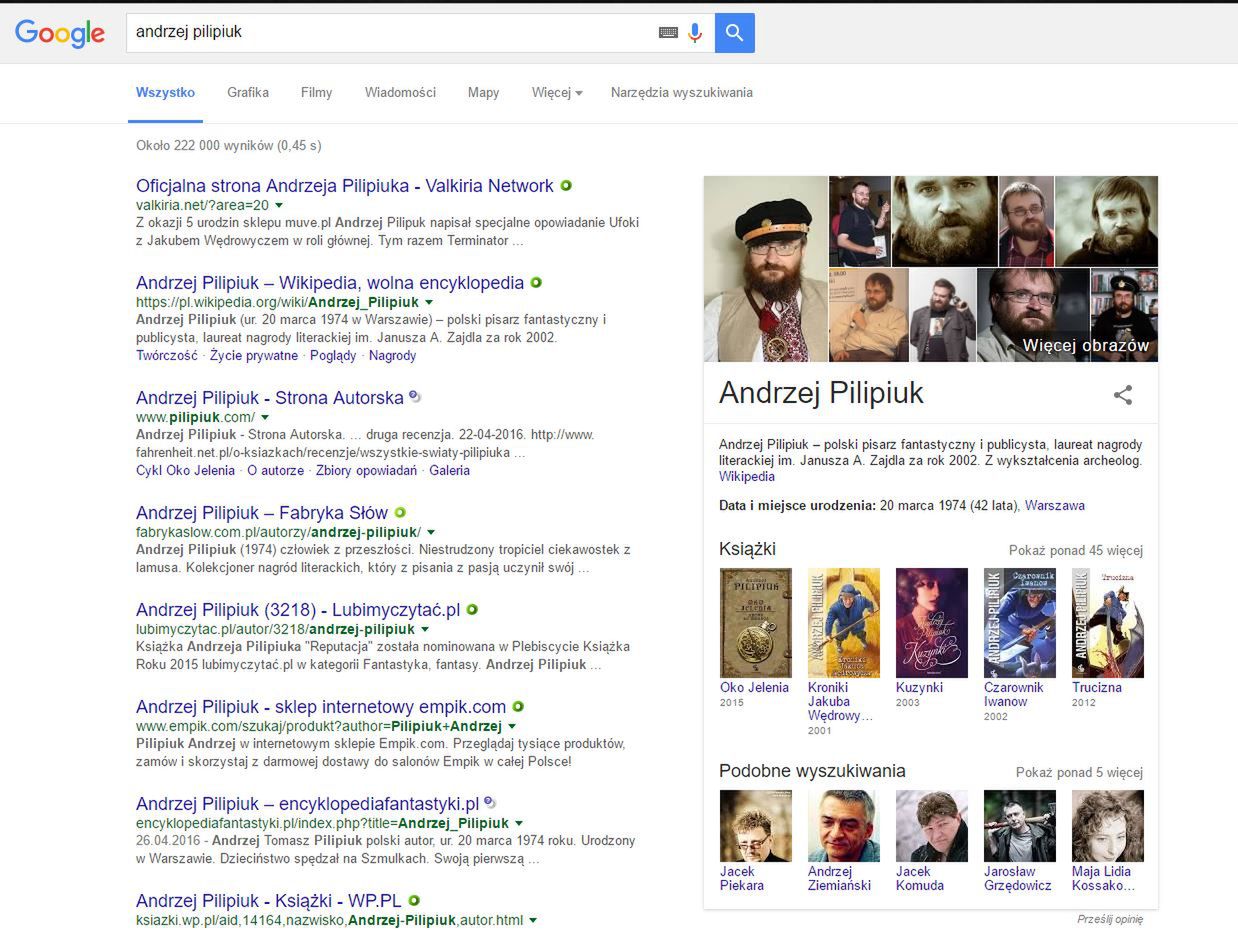Expand dropdown arrow after encyklopediafantastyki.pl URL
This screenshot has width=1238, height=930.
pyautogui.click(x=519, y=824)
